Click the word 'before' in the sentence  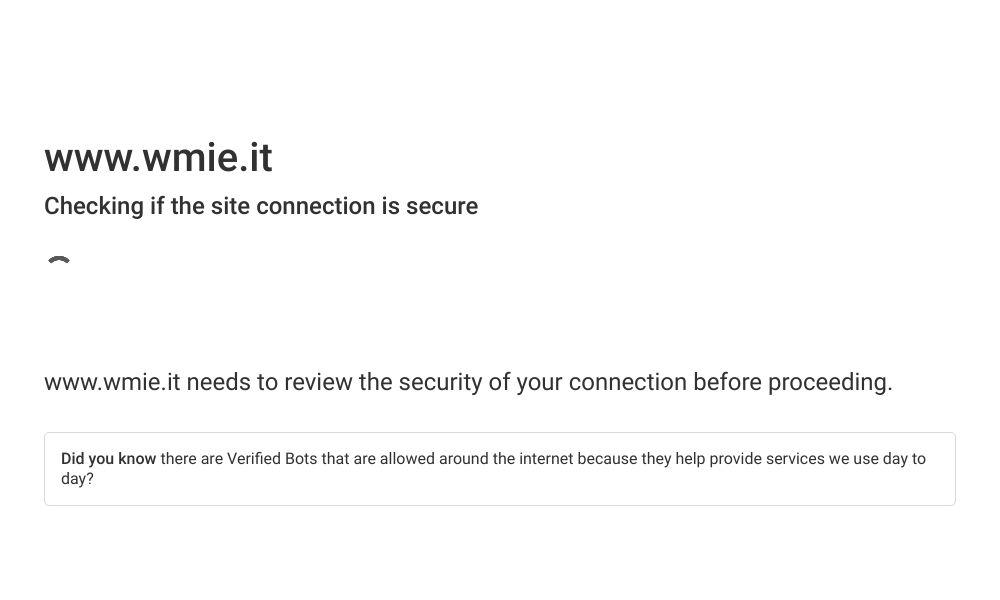pos(727,382)
